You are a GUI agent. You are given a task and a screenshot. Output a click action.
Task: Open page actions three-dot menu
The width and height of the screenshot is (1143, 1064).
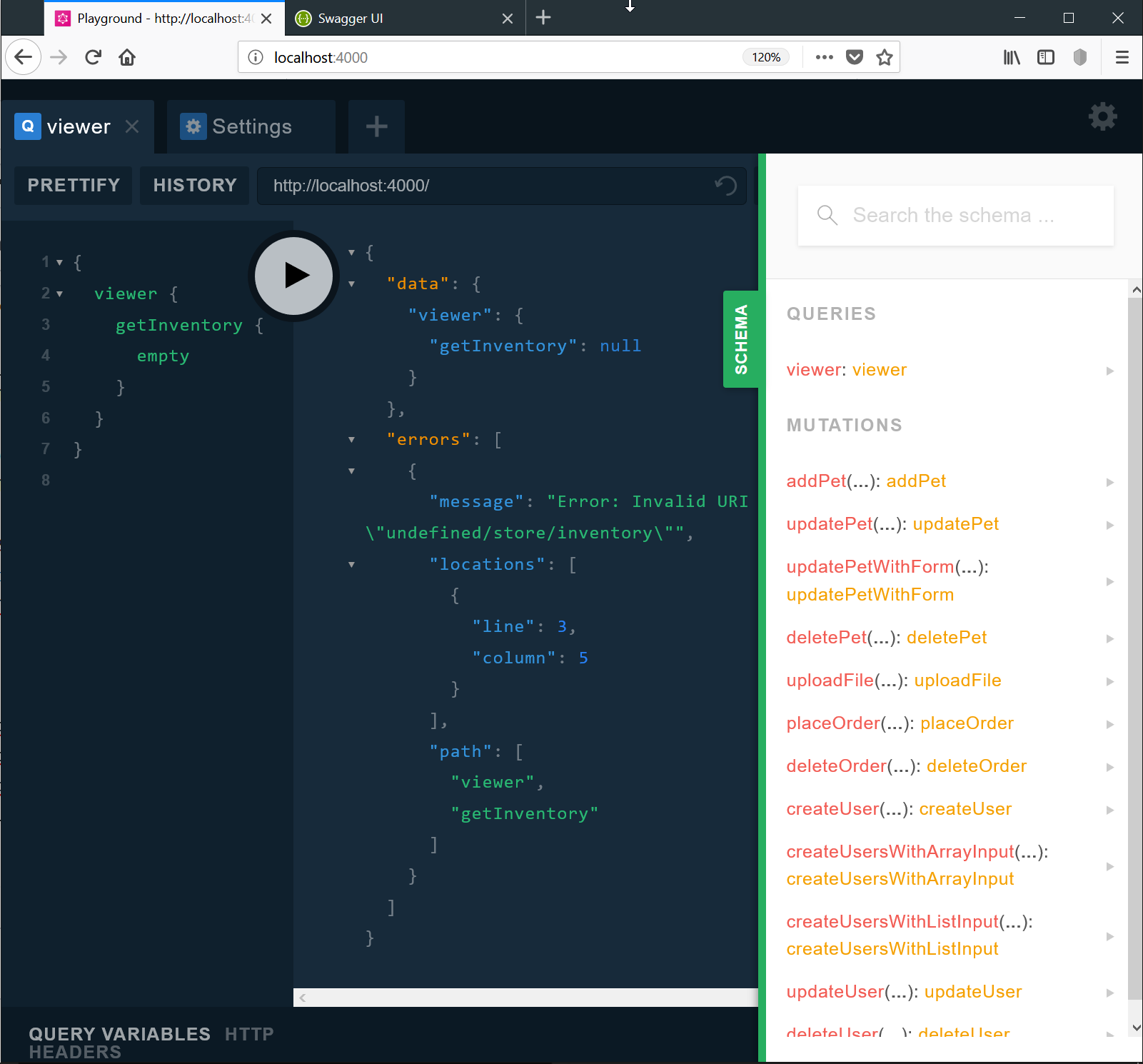pos(824,57)
